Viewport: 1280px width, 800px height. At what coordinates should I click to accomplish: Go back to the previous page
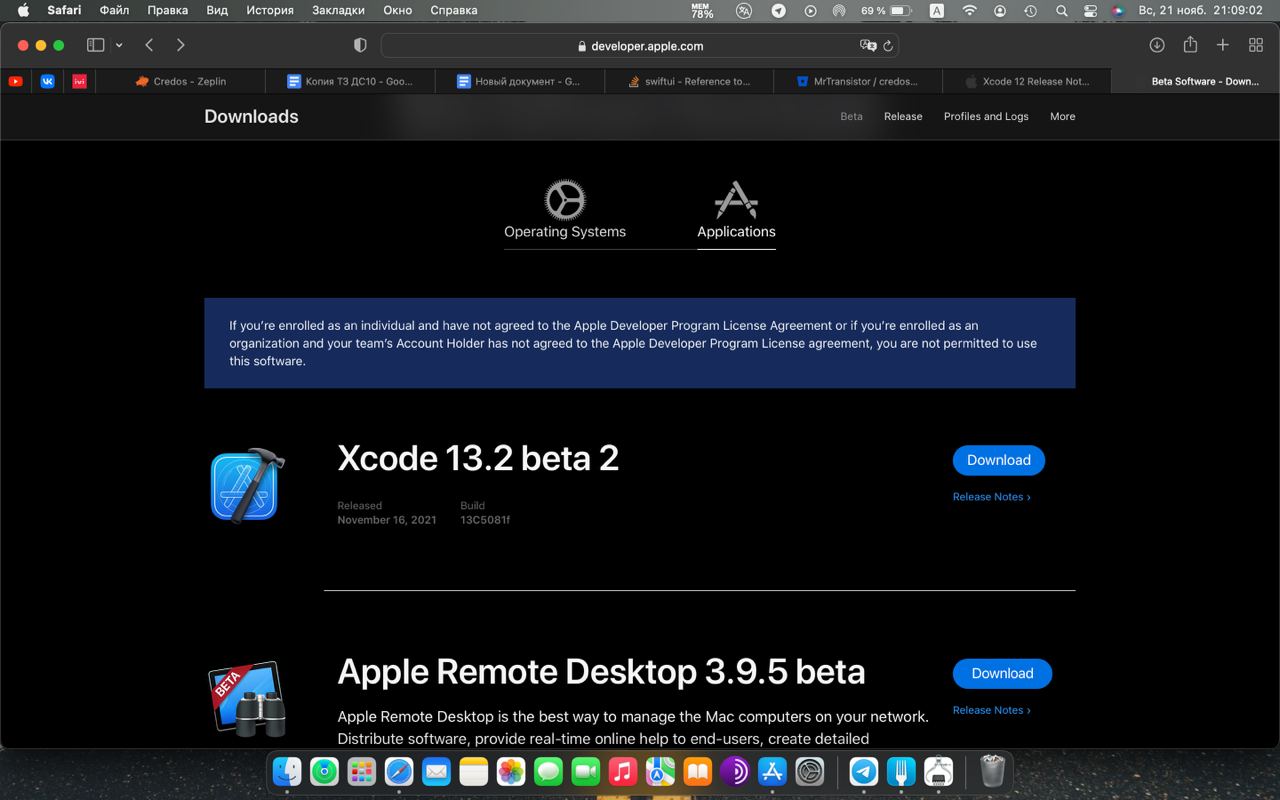click(149, 45)
